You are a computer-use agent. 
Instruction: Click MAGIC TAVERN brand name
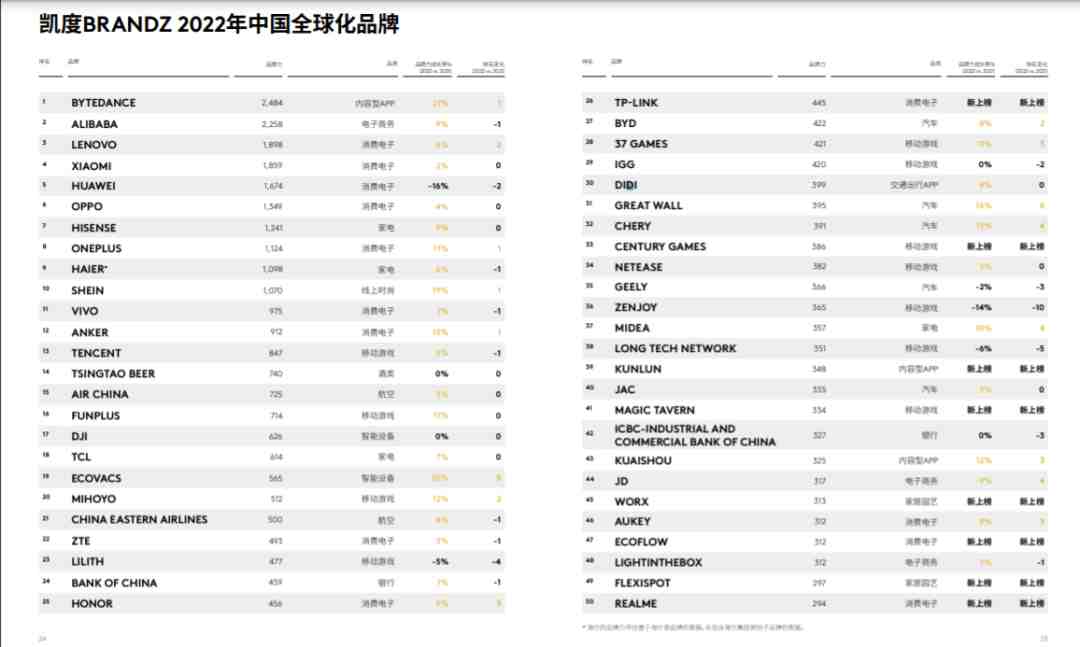(x=655, y=411)
